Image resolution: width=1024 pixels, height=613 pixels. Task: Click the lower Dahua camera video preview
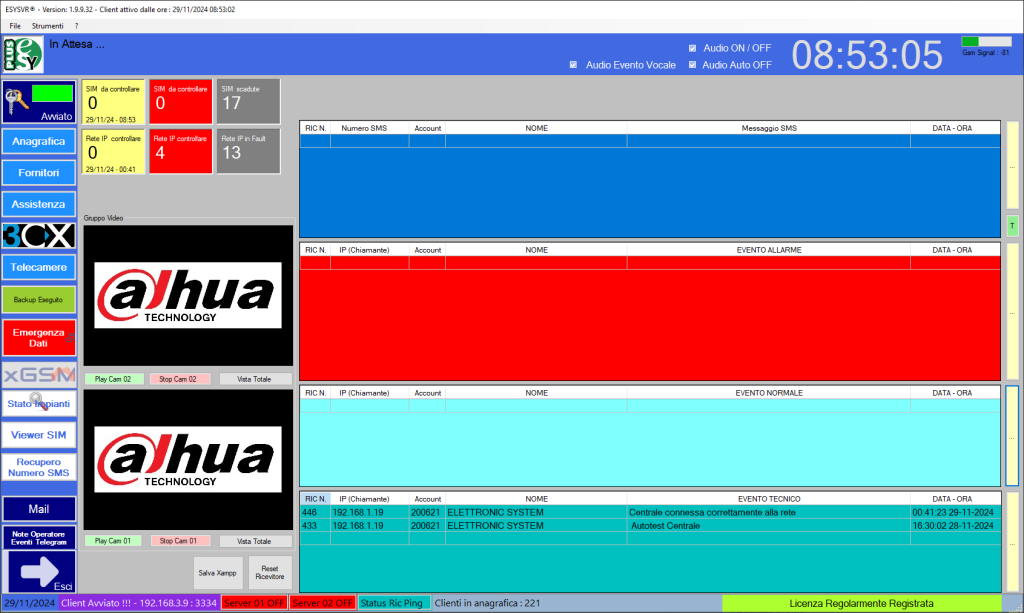pos(188,460)
